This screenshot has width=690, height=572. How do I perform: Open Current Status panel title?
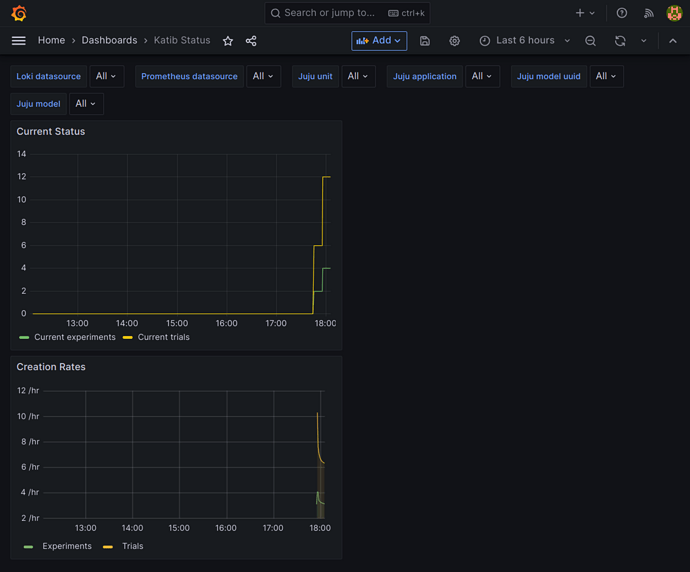[x=51, y=132]
